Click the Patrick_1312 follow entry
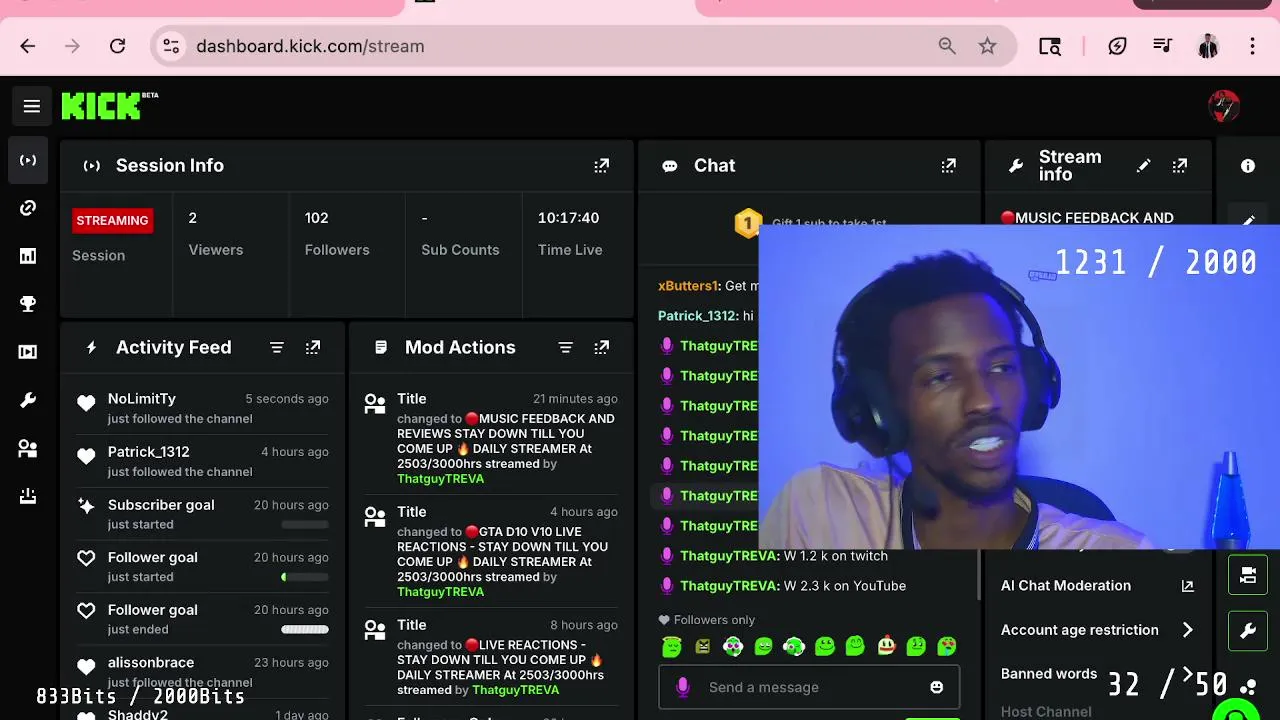 coord(204,461)
